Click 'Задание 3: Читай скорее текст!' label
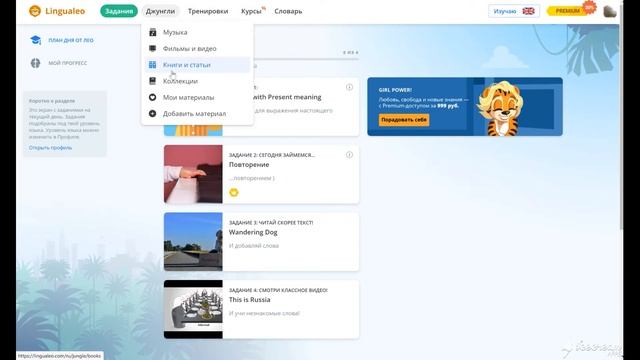The height and width of the screenshot is (360, 640). (x=271, y=222)
